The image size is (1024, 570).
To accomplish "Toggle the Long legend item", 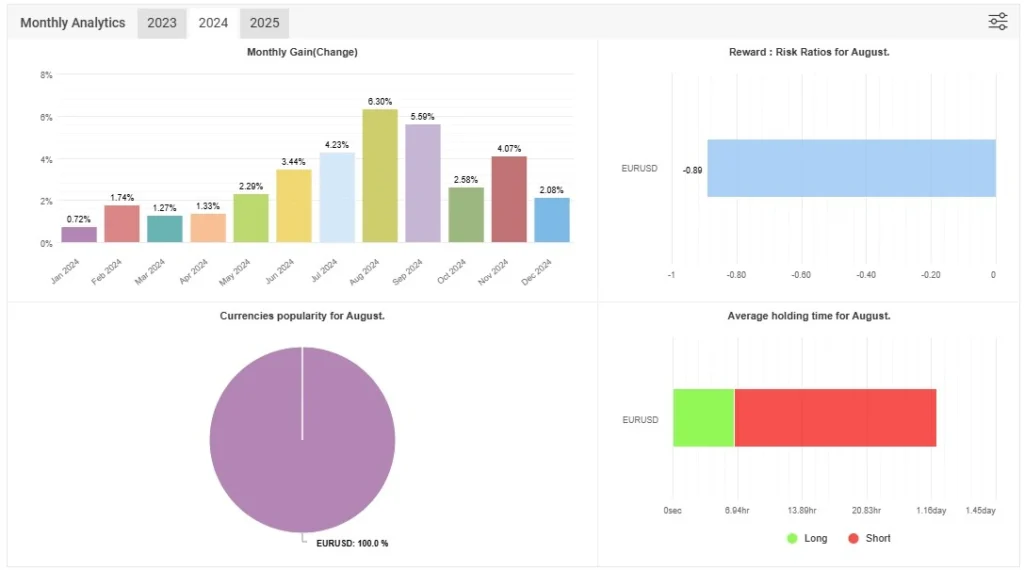I will coord(815,538).
